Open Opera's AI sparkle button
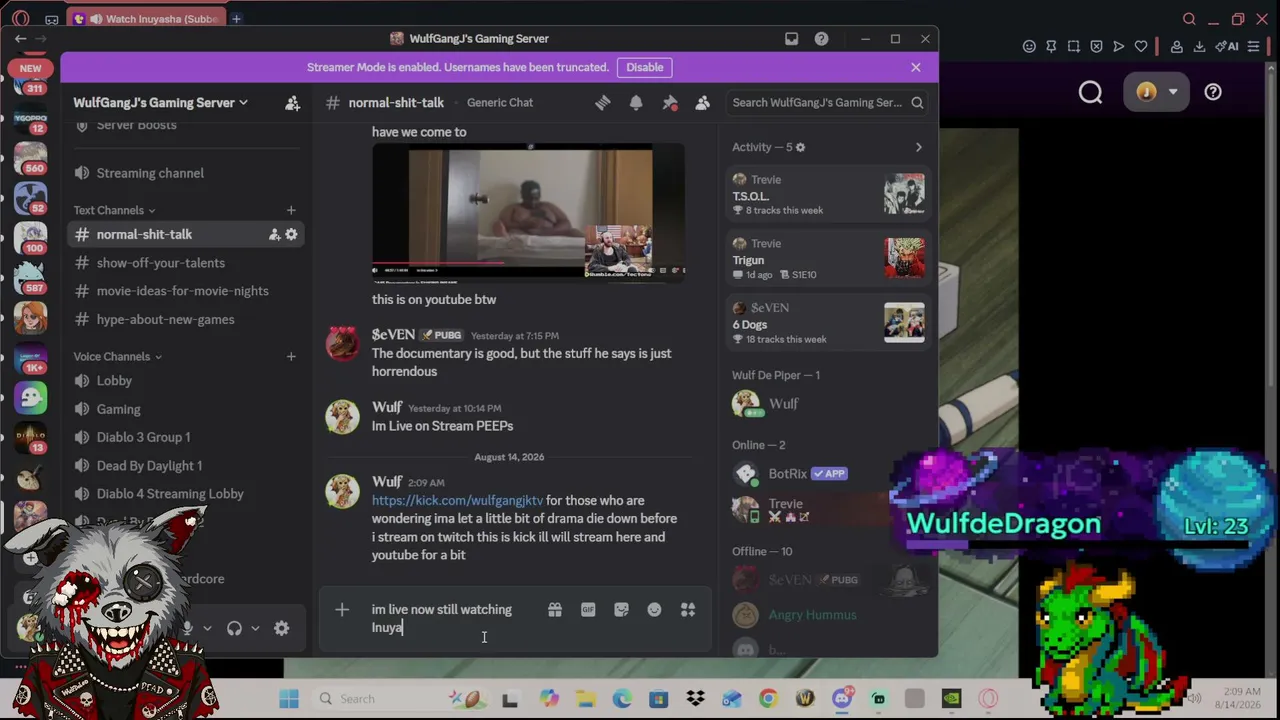1280x720 pixels. [x=1226, y=46]
